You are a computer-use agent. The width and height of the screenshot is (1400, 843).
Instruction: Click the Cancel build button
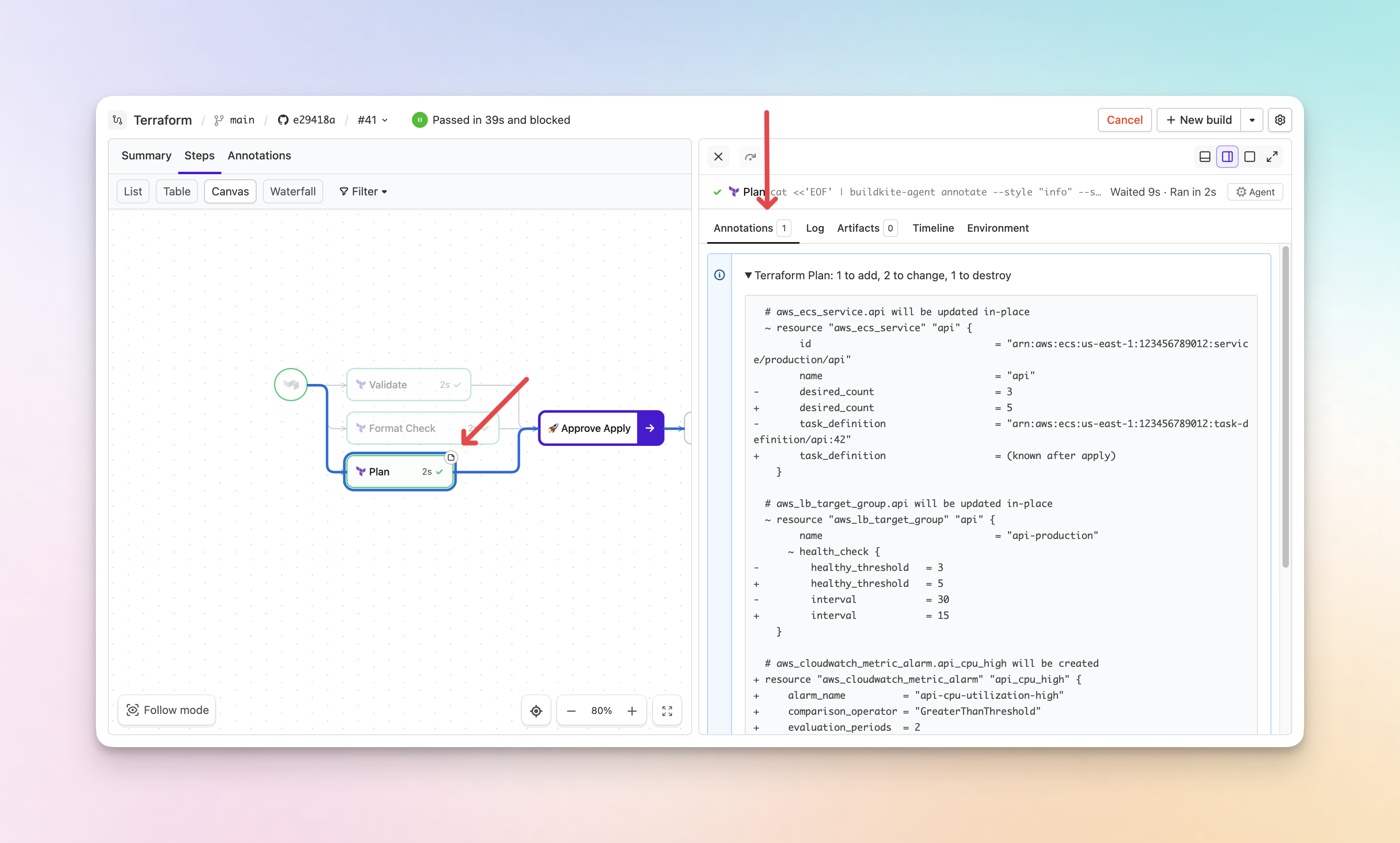point(1124,120)
